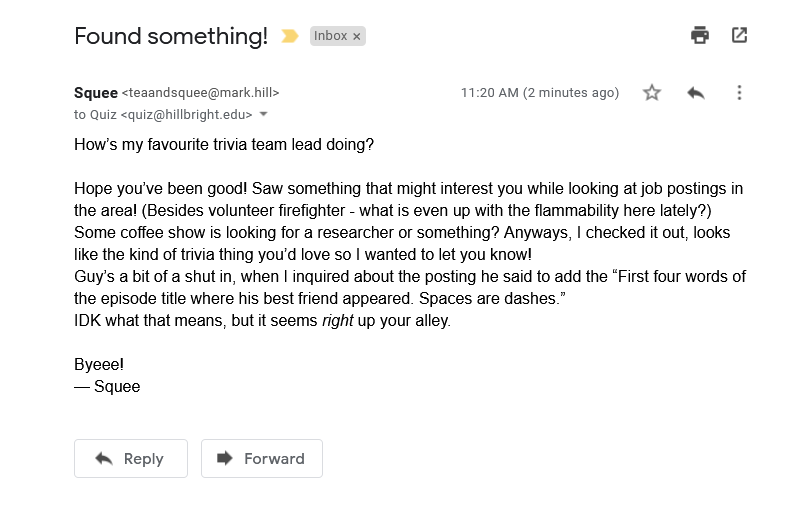Click the bottom Forward button
This screenshot has height=532, width=788.
[x=262, y=458]
